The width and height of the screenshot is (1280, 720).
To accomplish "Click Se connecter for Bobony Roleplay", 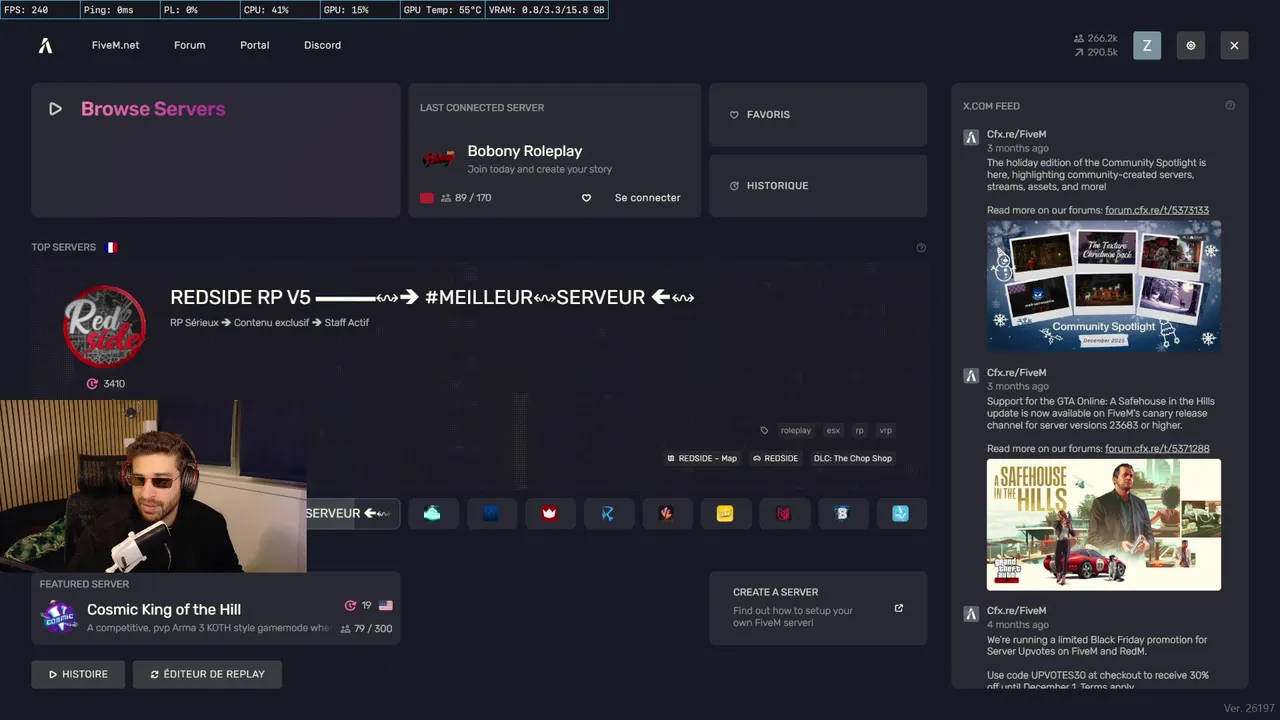I will pyautogui.click(x=647, y=198).
